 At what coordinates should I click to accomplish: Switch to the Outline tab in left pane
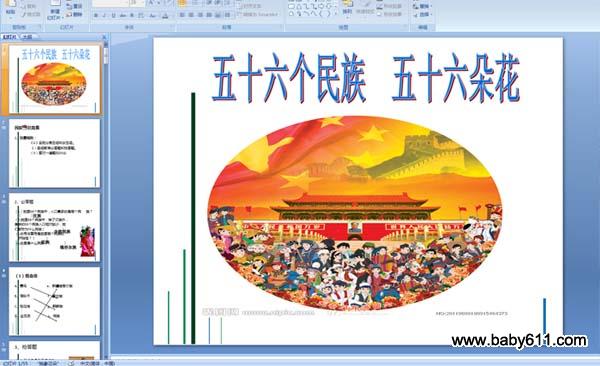click(27, 37)
